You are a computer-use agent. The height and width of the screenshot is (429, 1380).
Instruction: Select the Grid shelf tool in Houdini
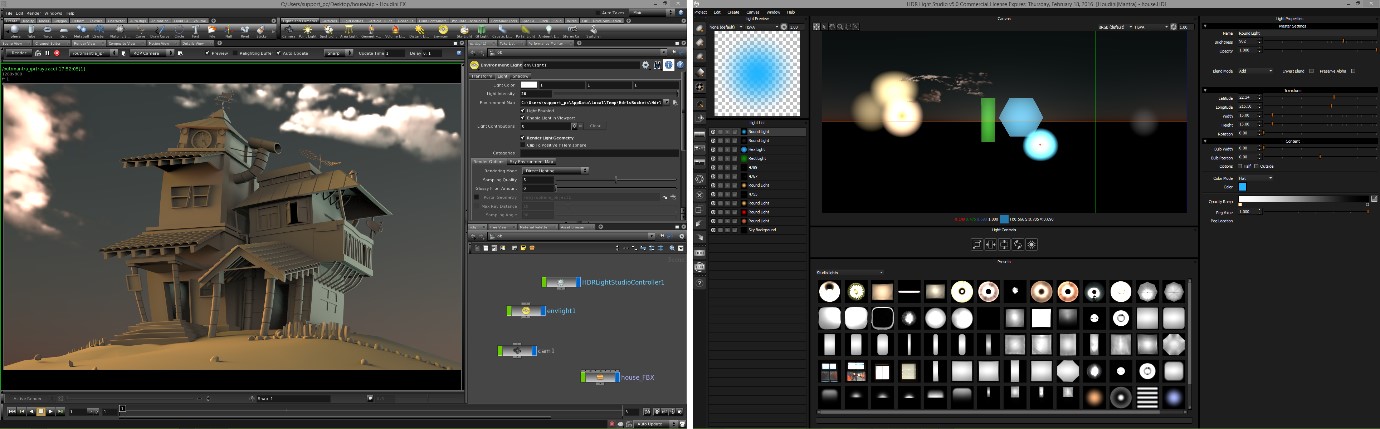point(63,31)
